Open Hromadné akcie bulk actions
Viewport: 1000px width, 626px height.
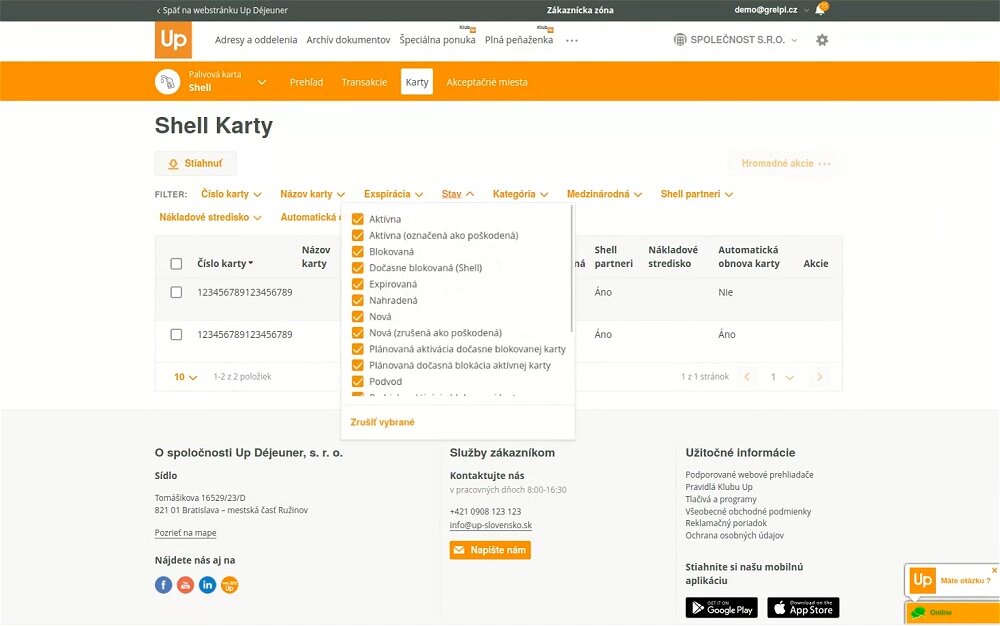pos(786,163)
